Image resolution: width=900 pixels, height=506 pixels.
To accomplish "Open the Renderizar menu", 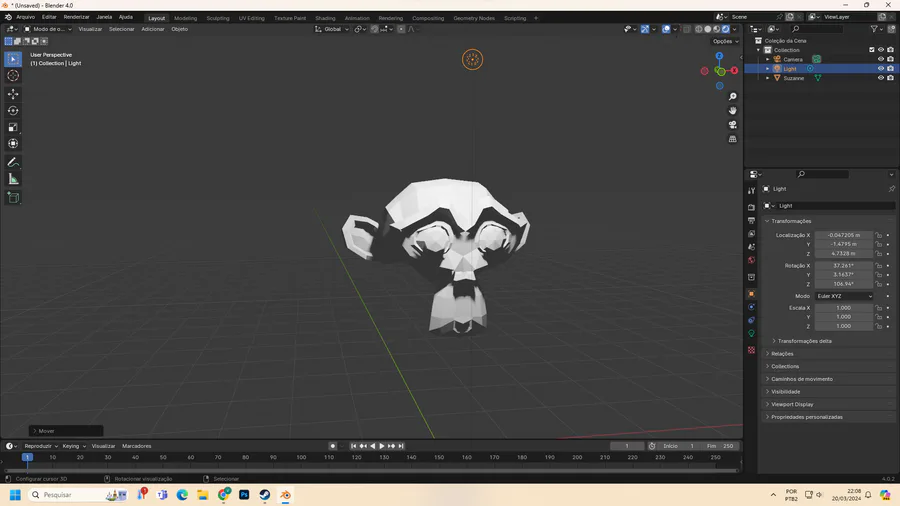I will [x=76, y=17].
